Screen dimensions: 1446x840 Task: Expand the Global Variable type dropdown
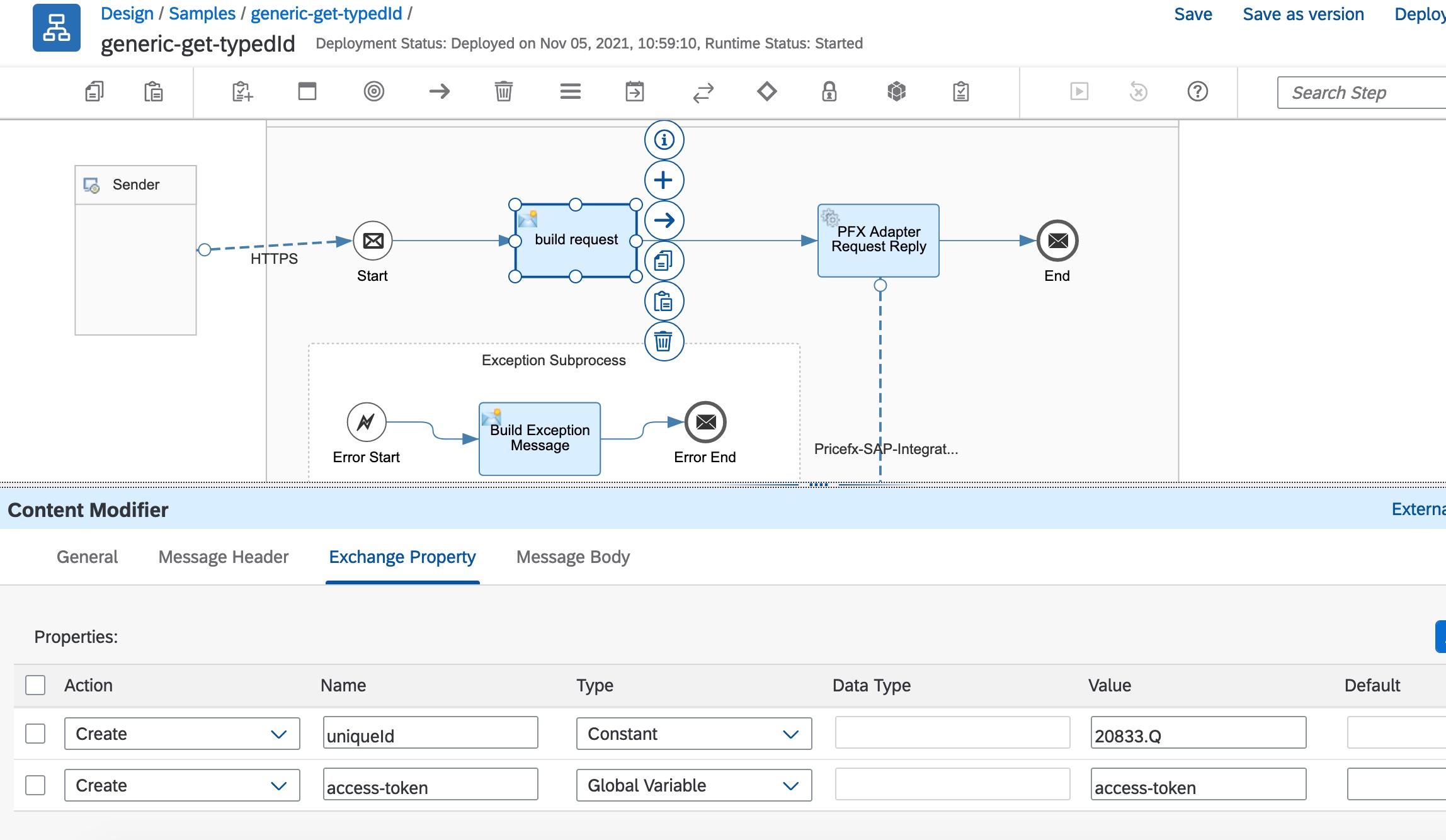tap(693, 785)
